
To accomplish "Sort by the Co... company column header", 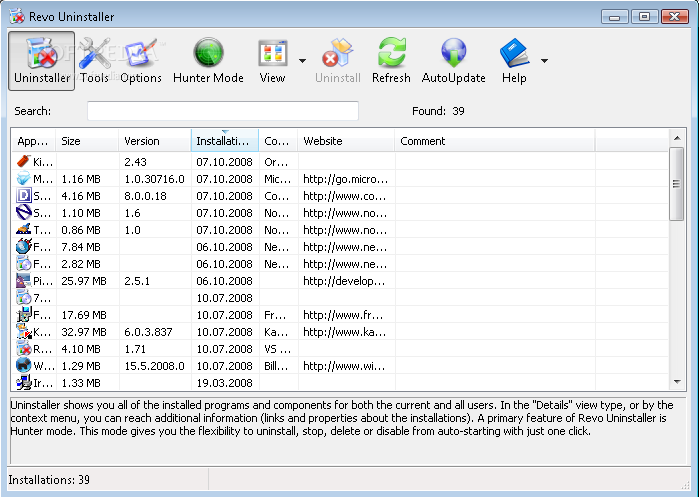I will [279, 141].
